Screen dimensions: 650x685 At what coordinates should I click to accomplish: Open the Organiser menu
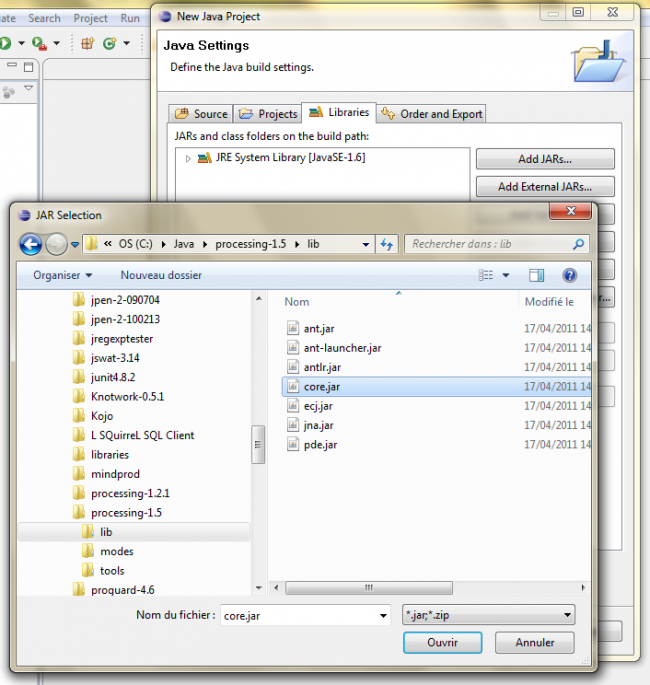pos(62,275)
